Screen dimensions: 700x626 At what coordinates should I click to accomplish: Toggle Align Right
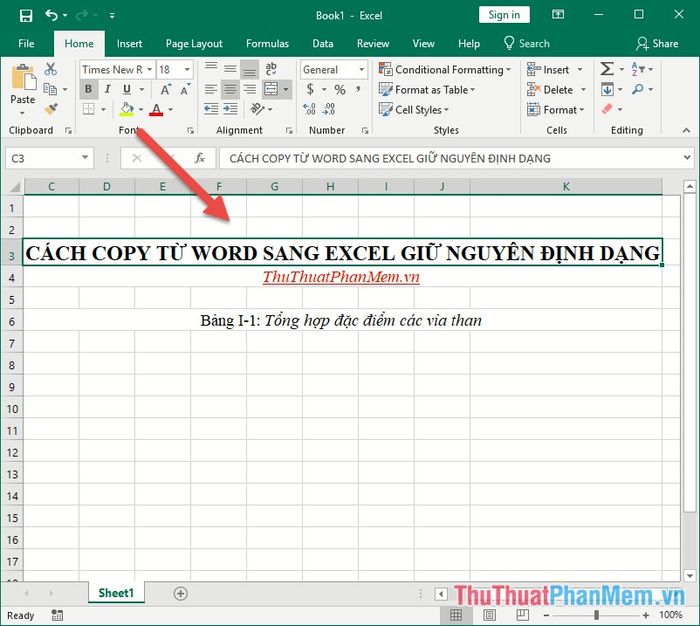click(x=250, y=89)
